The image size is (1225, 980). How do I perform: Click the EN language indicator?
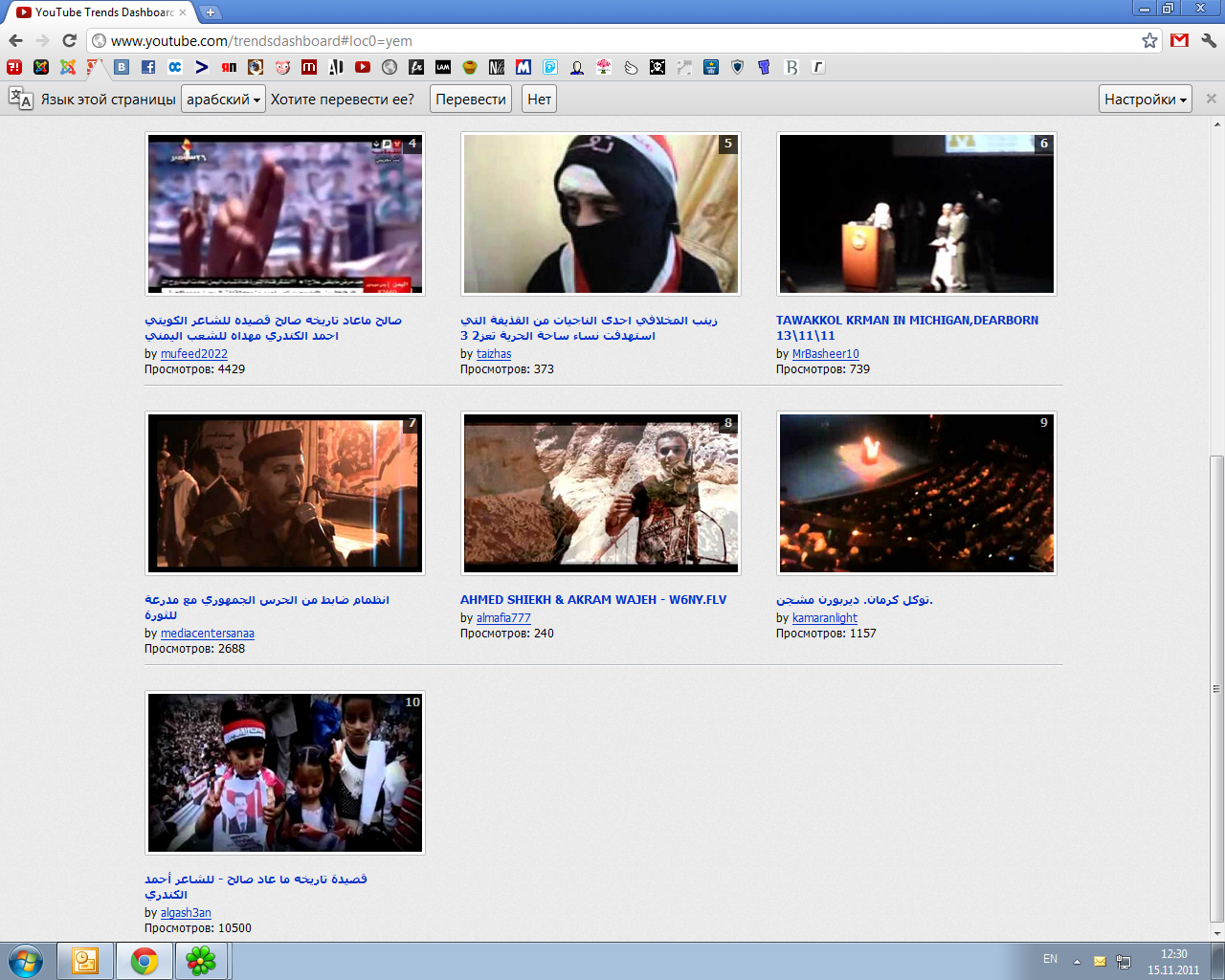[1050, 959]
